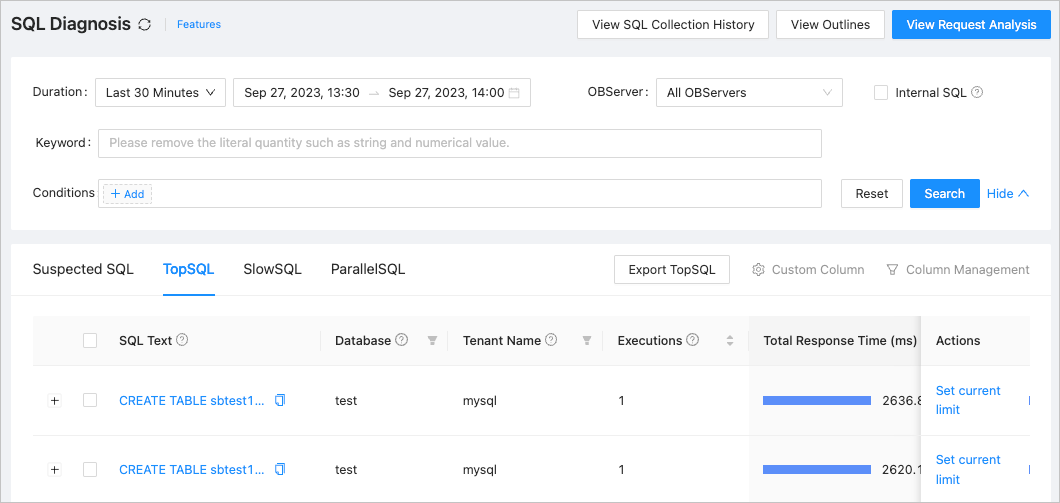Click the calendar icon in date range
This screenshot has width=1060, height=503.
pyautogui.click(x=514, y=93)
